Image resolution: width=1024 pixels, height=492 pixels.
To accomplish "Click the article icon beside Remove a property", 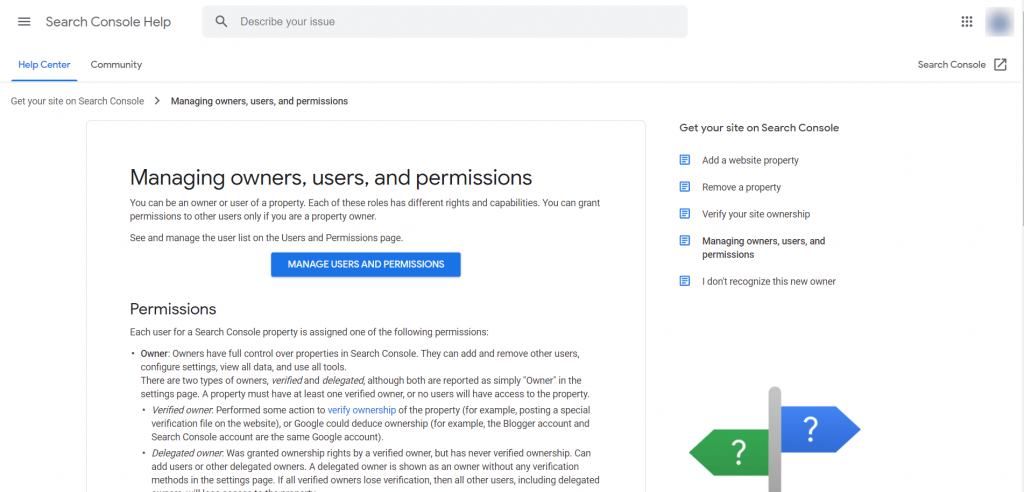I will click(x=684, y=187).
